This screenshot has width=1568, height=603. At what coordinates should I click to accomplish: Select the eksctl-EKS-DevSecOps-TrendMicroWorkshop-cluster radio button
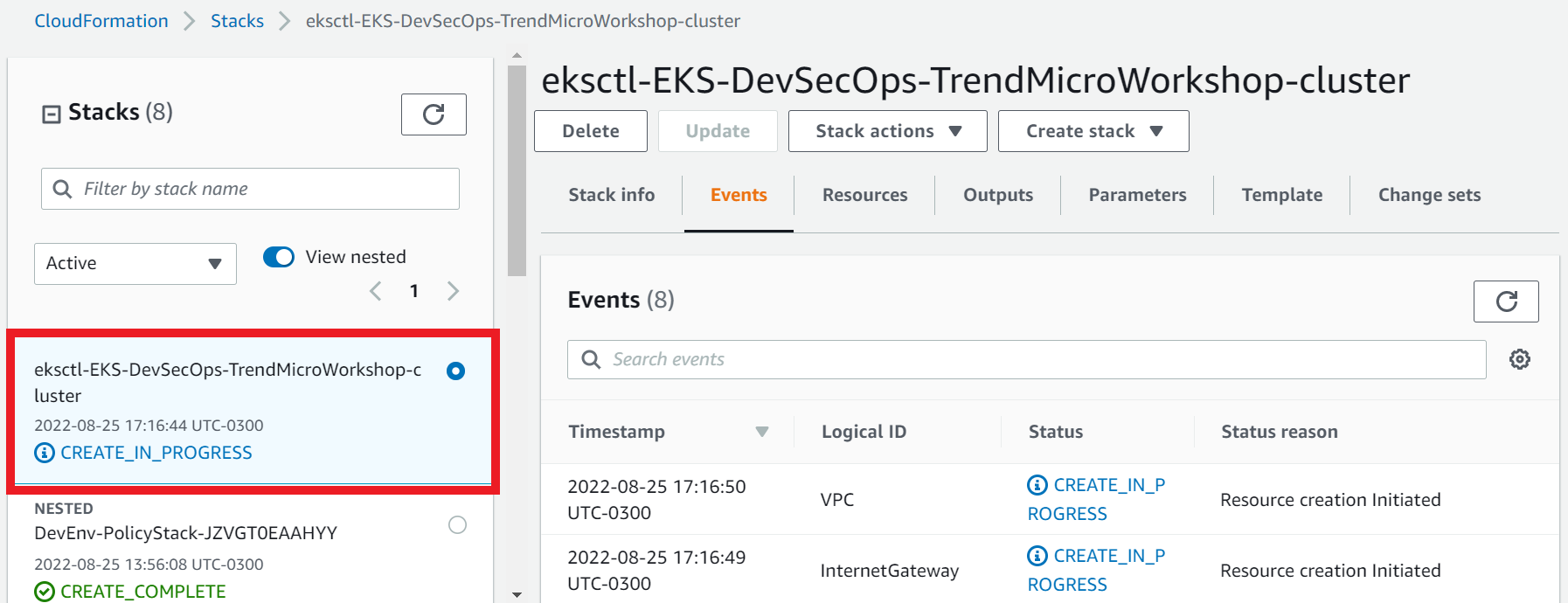tap(455, 371)
